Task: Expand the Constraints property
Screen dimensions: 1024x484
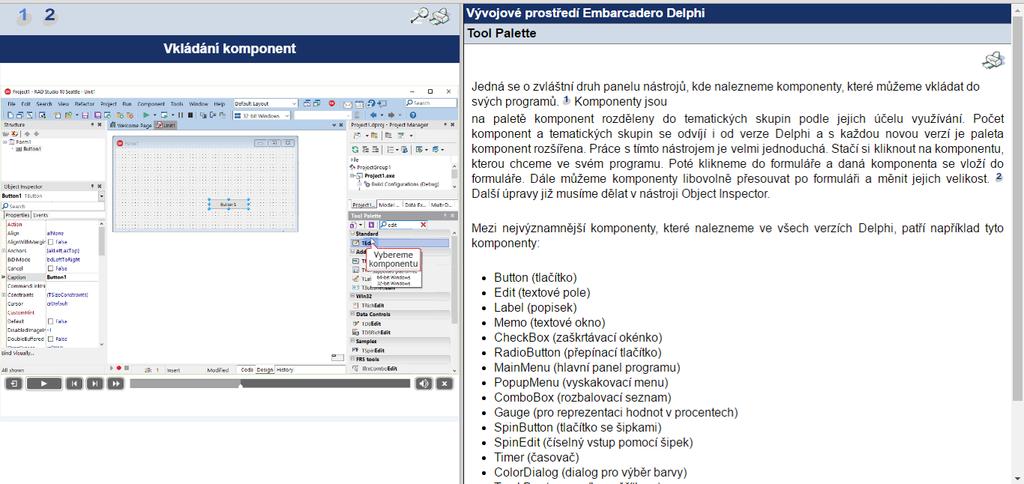Action: [x=4, y=295]
